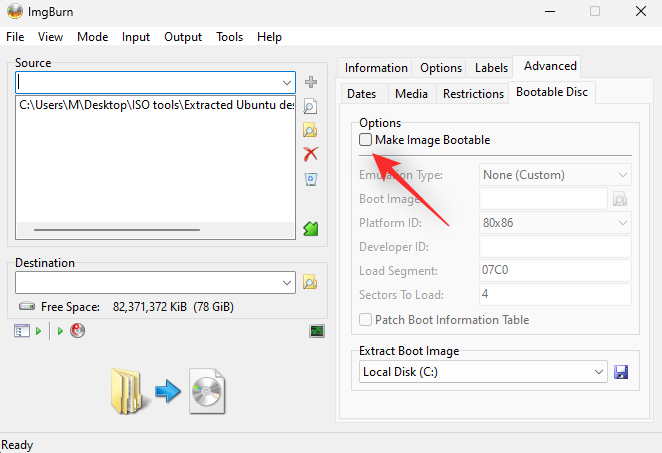Click the recycle bin clear list icon
This screenshot has height=453, width=662.
click(311, 179)
